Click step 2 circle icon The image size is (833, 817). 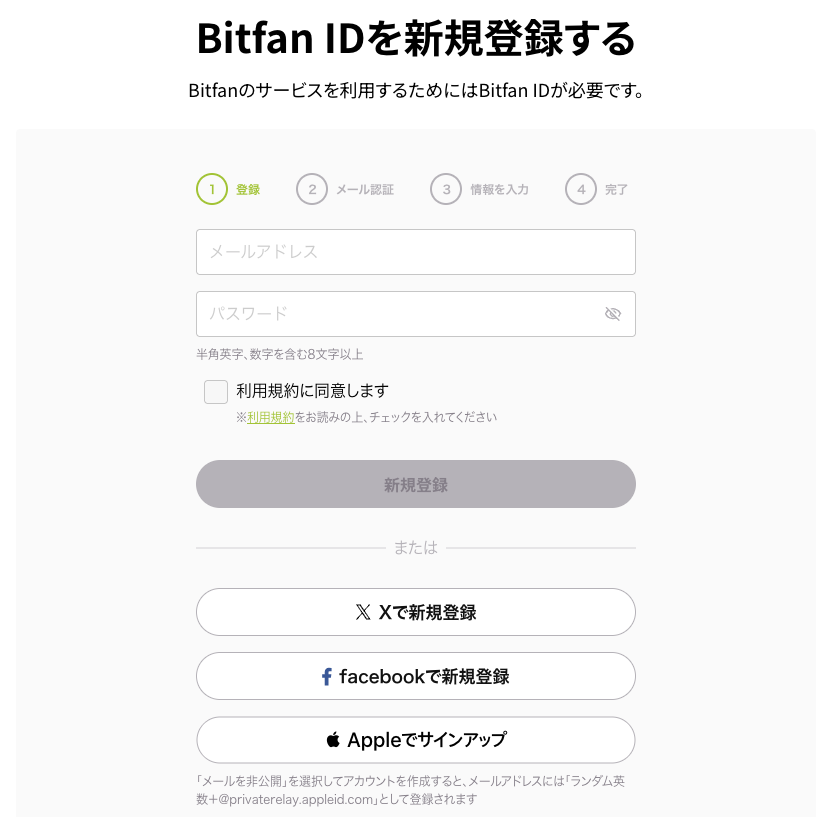tap(312, 189)
